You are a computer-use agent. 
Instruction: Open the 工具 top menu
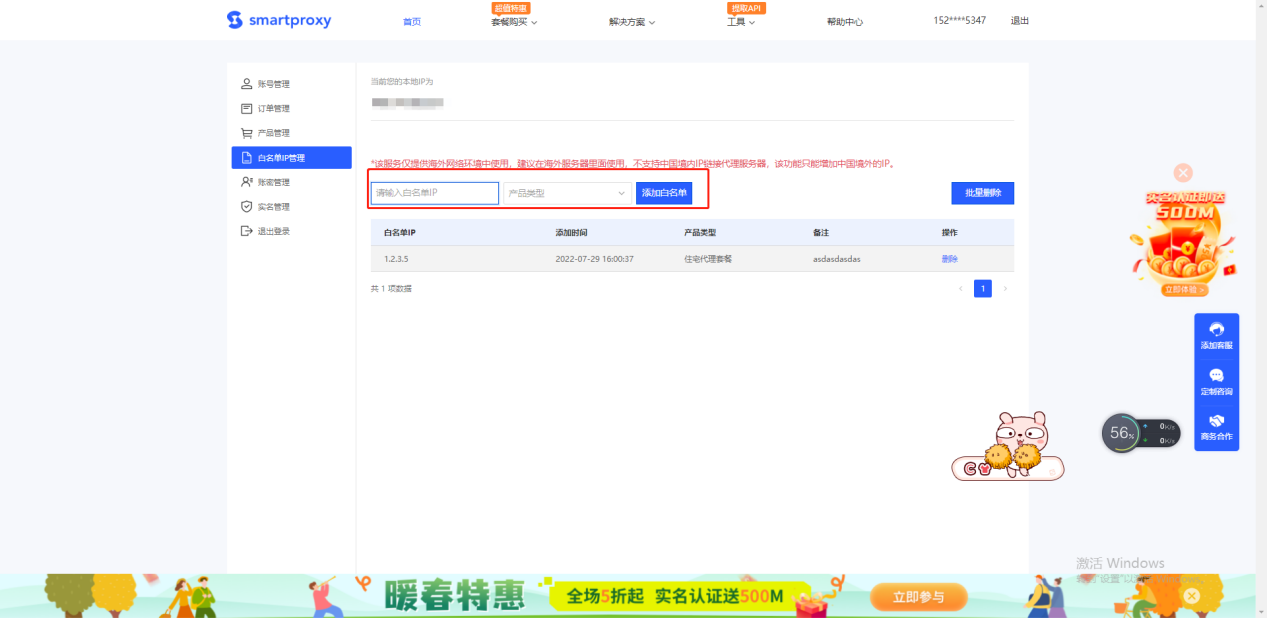tap(740, 22)
